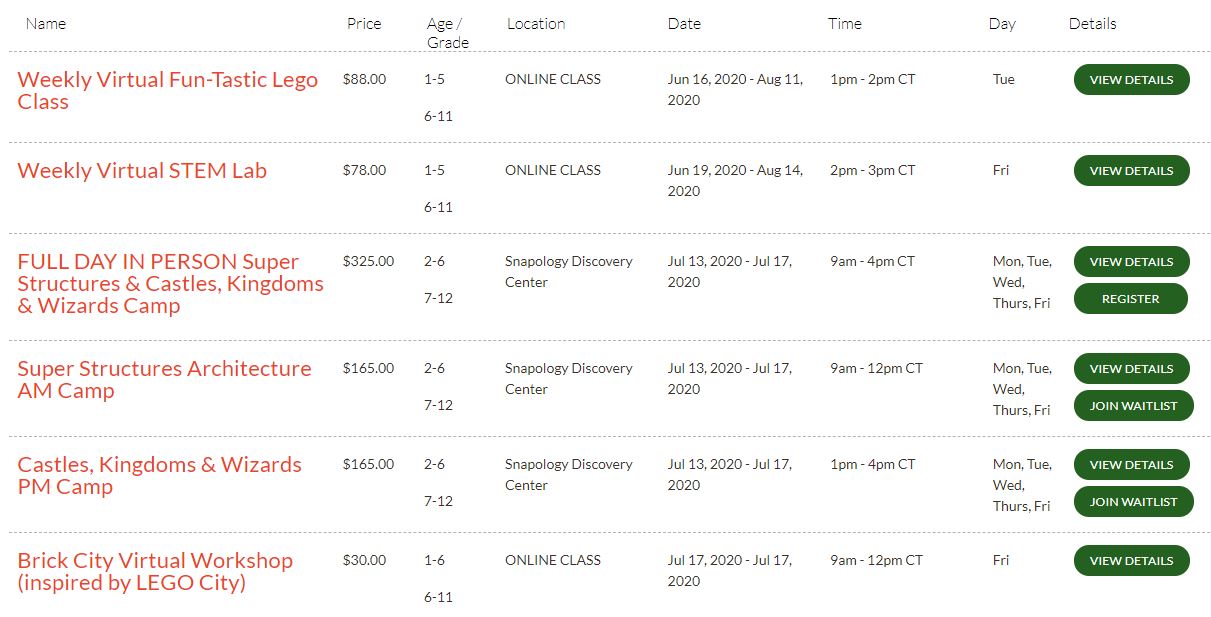Viewport: 1211px width, 617px height.
Task: Click the Time column header
Action: (x=845, y=23)
